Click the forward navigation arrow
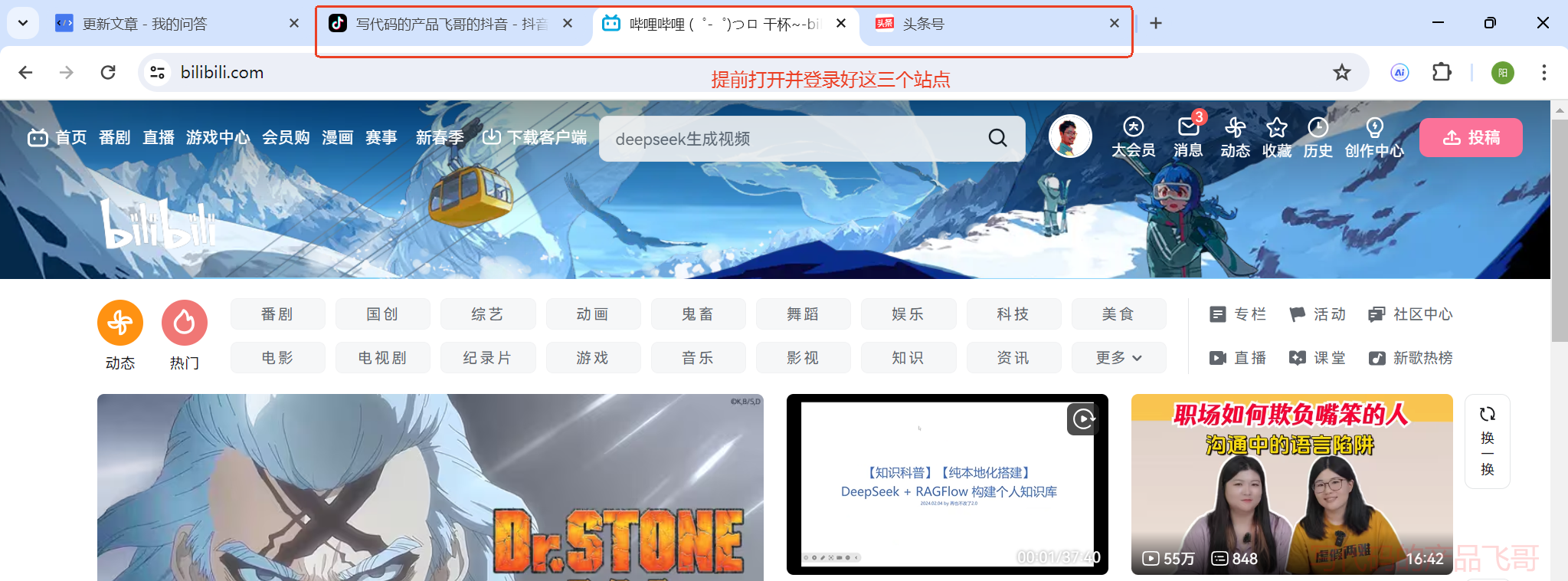This screenshot has width=1568, height=581. [x=67, y=72]
